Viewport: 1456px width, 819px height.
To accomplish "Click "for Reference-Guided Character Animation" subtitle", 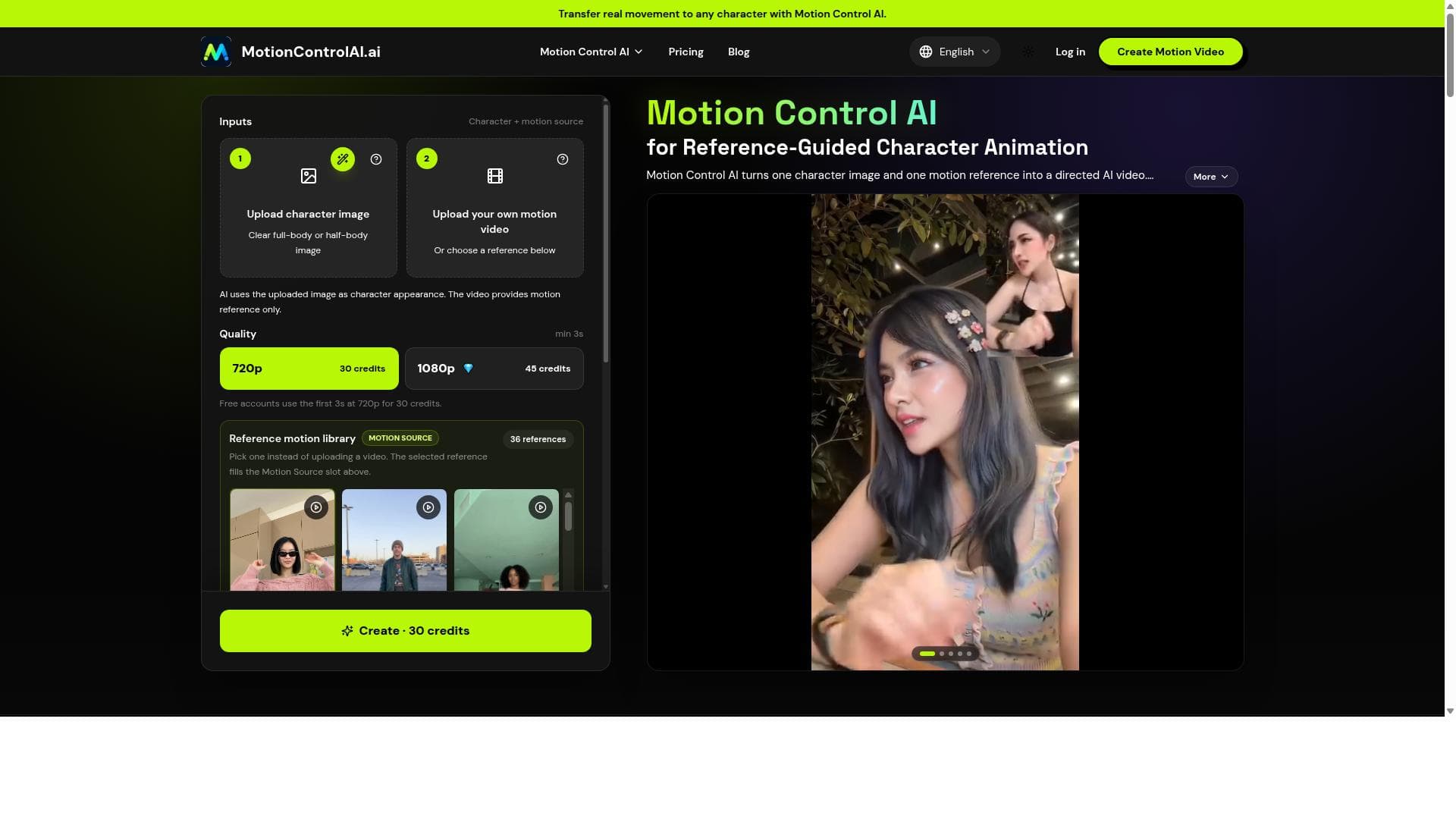I will 867,147.
